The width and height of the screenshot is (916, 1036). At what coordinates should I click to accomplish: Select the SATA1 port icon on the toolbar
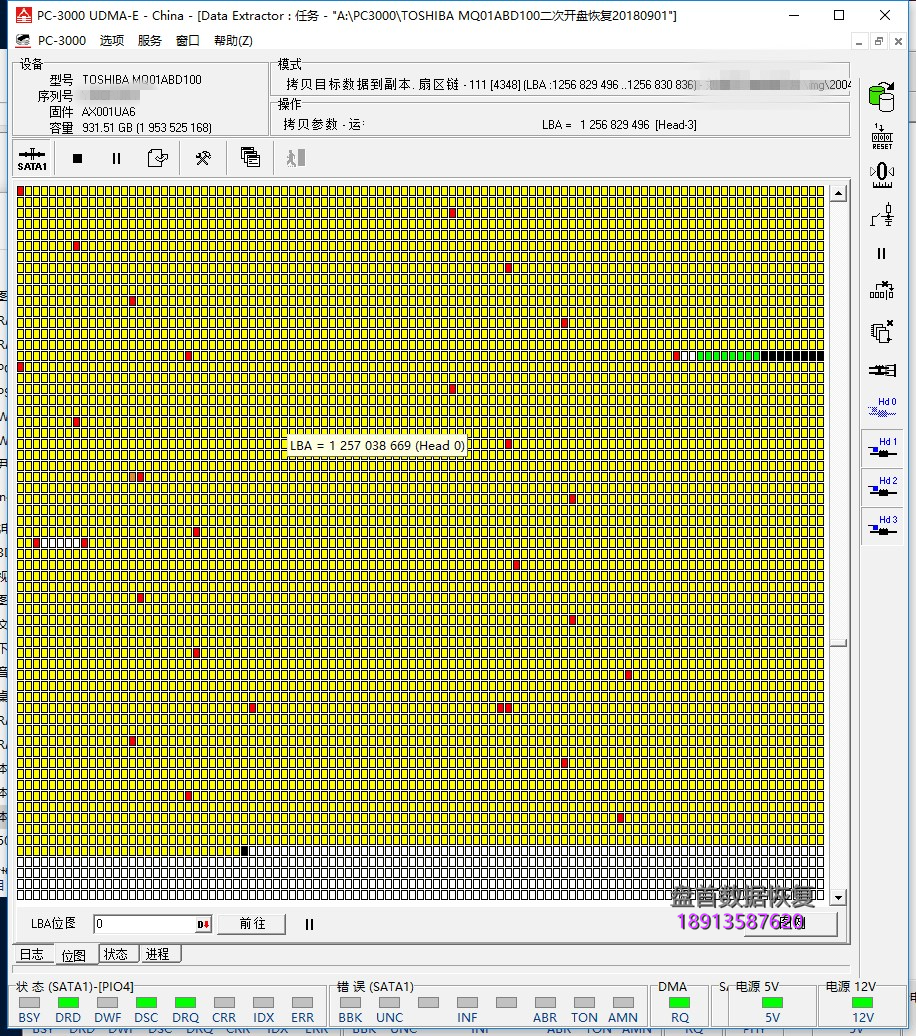coord(31,158)
